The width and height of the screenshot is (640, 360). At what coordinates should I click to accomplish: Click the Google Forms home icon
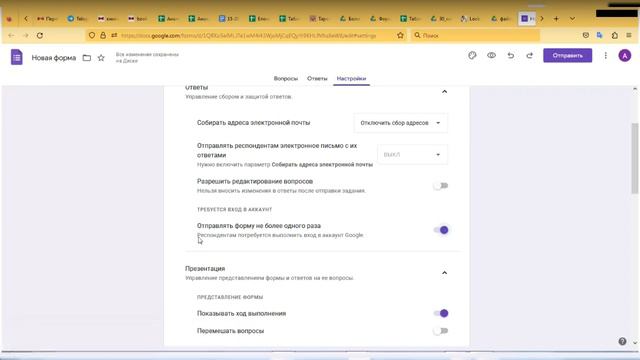[17, 57]
